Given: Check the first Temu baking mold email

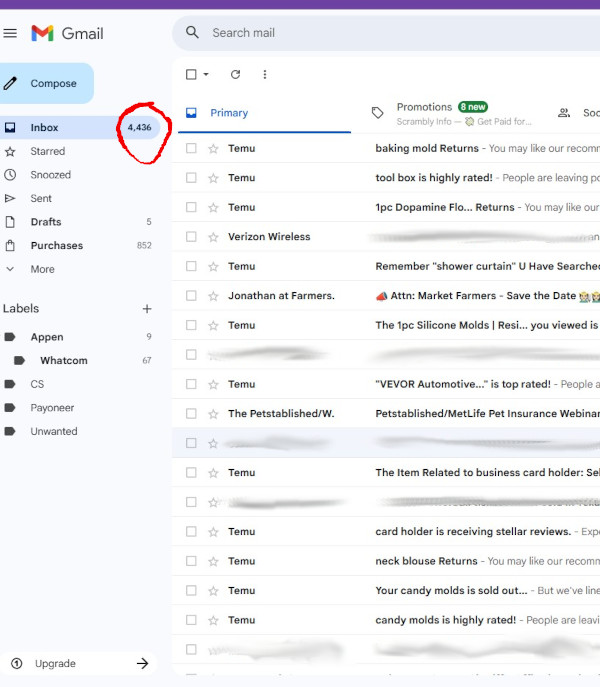Looking at the screenshot, I should click(191, 148).
